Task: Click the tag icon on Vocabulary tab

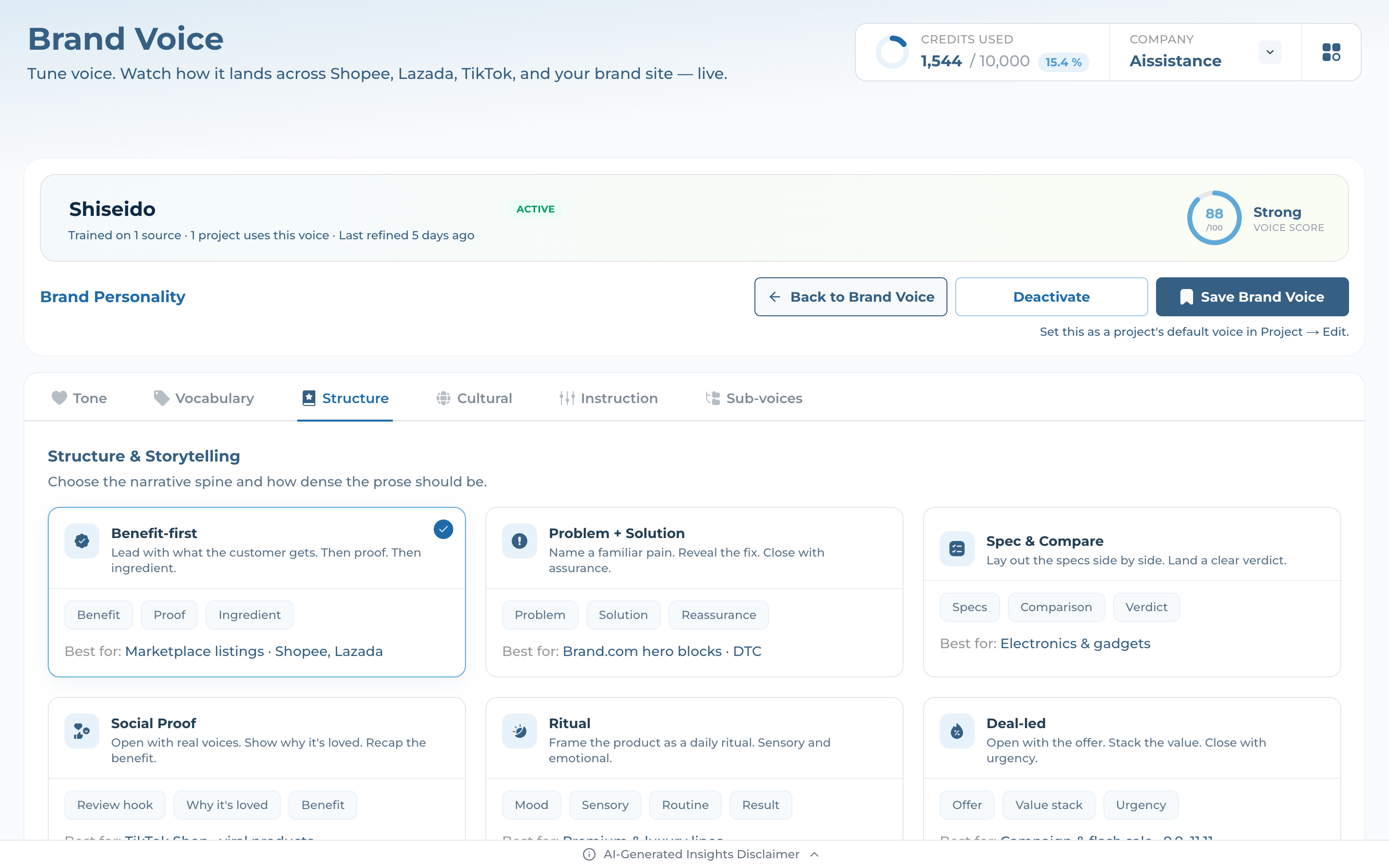Action: pyautogui.click(x=161, y=398)
